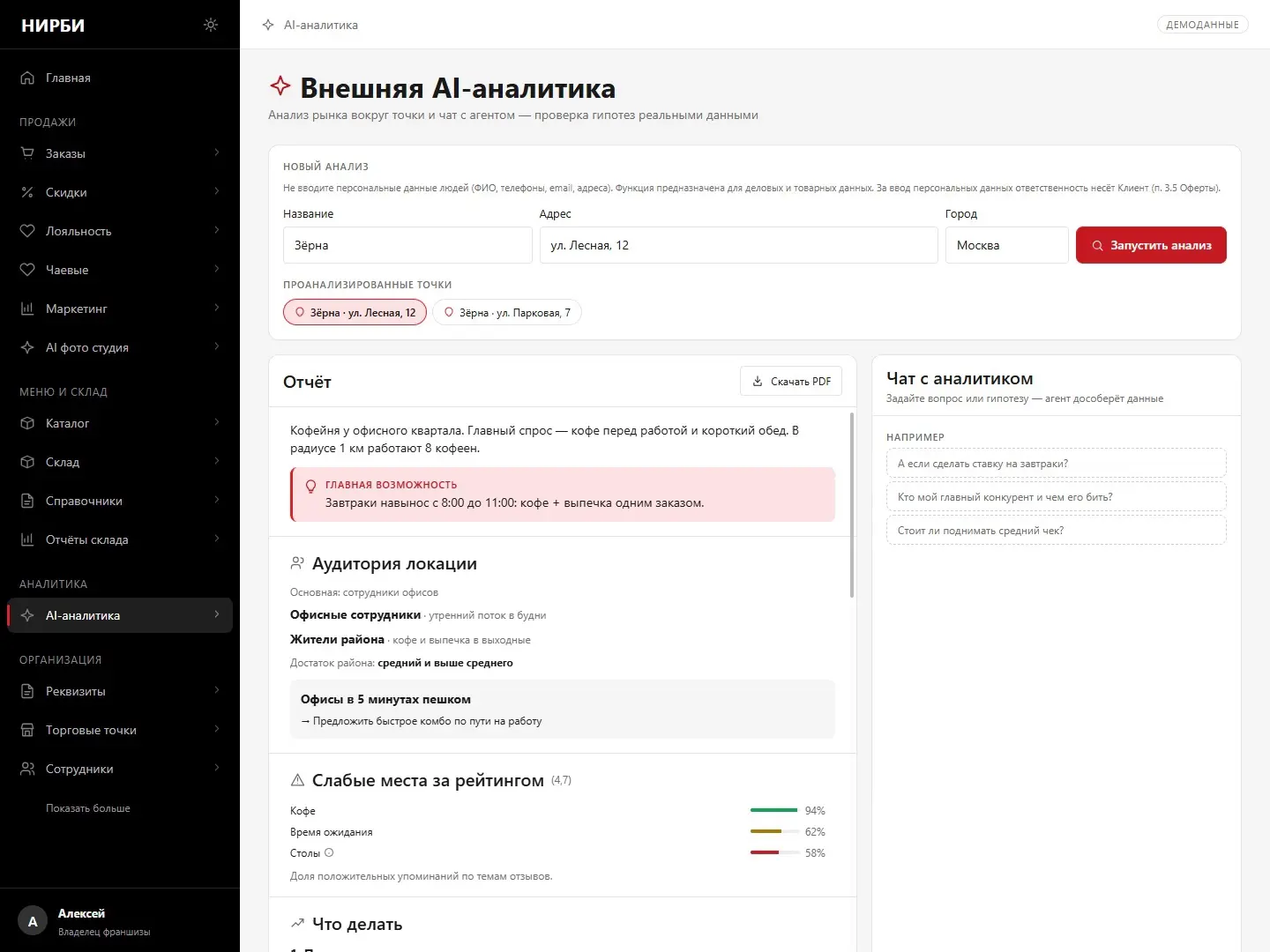1270x952 pixels.
Task: Click report panel vertical scrollbar
Action: (x=852, y=505)
